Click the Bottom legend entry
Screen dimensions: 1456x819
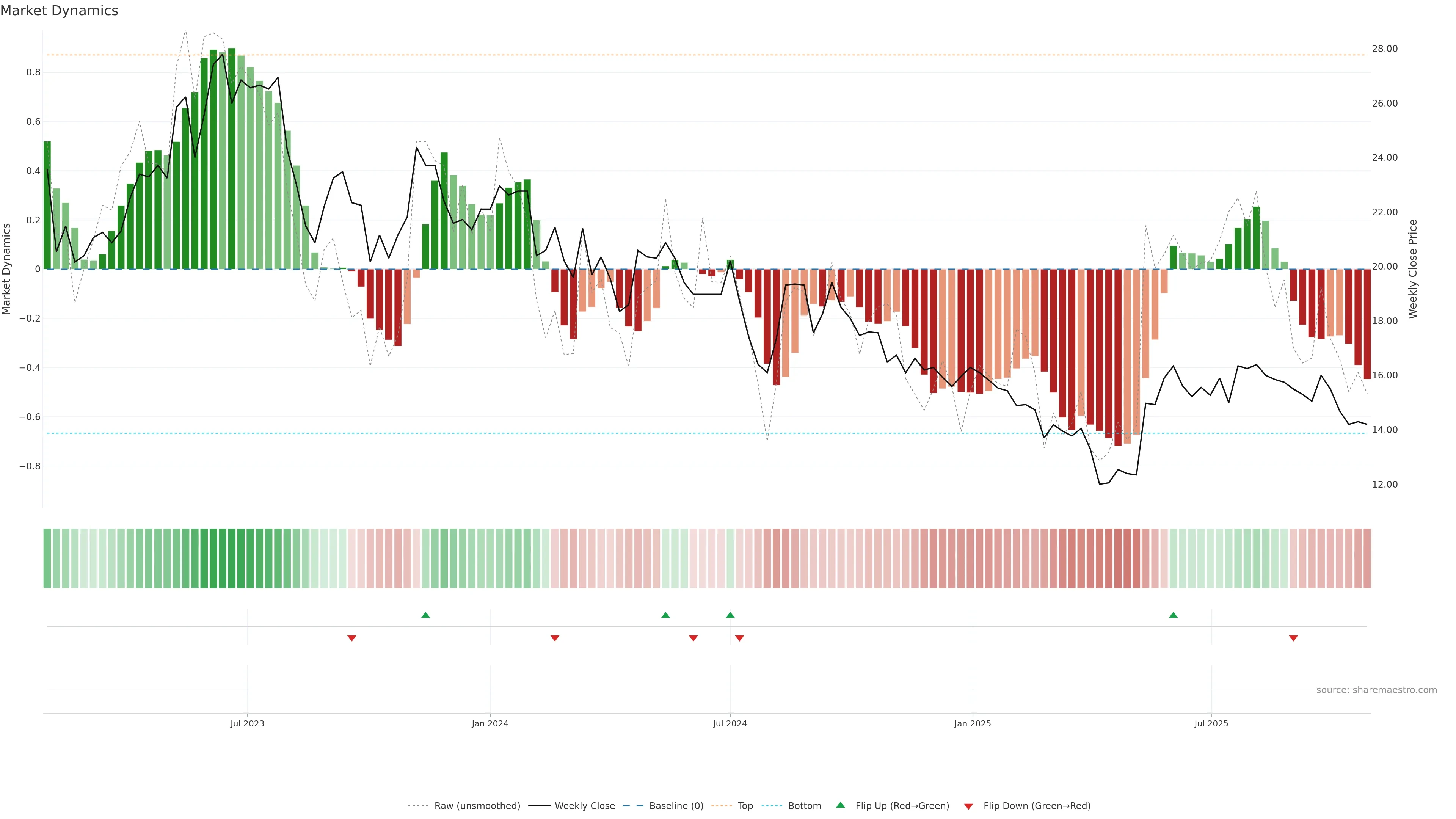[x=804, y=806]
